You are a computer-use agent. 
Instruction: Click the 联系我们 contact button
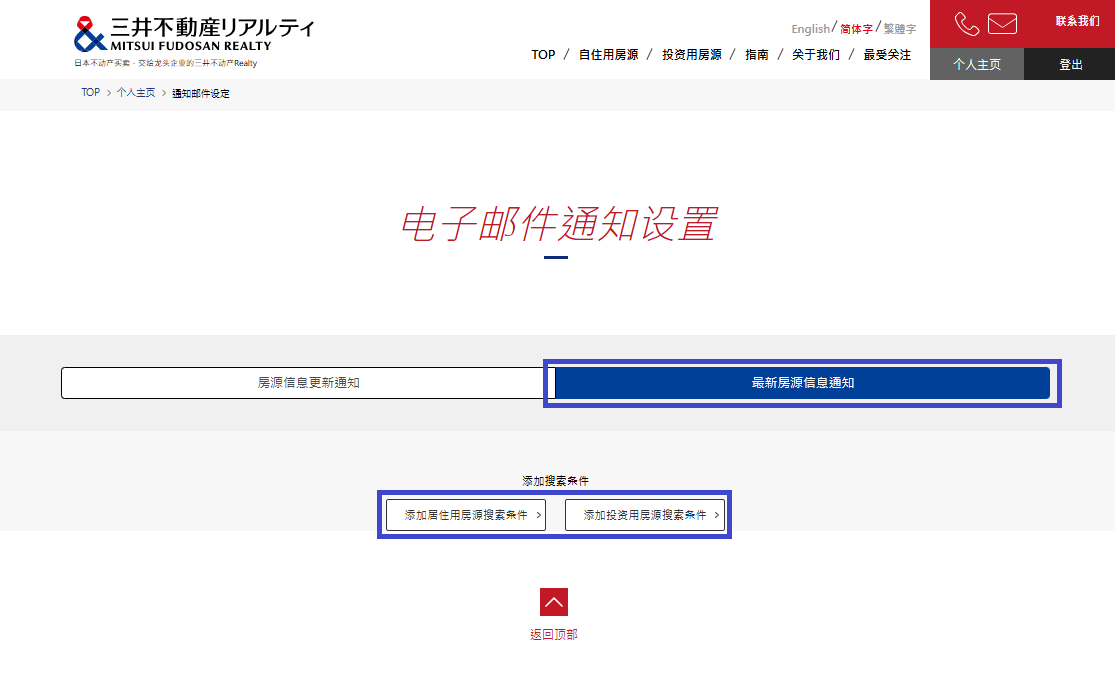(x=1077, y=21)
